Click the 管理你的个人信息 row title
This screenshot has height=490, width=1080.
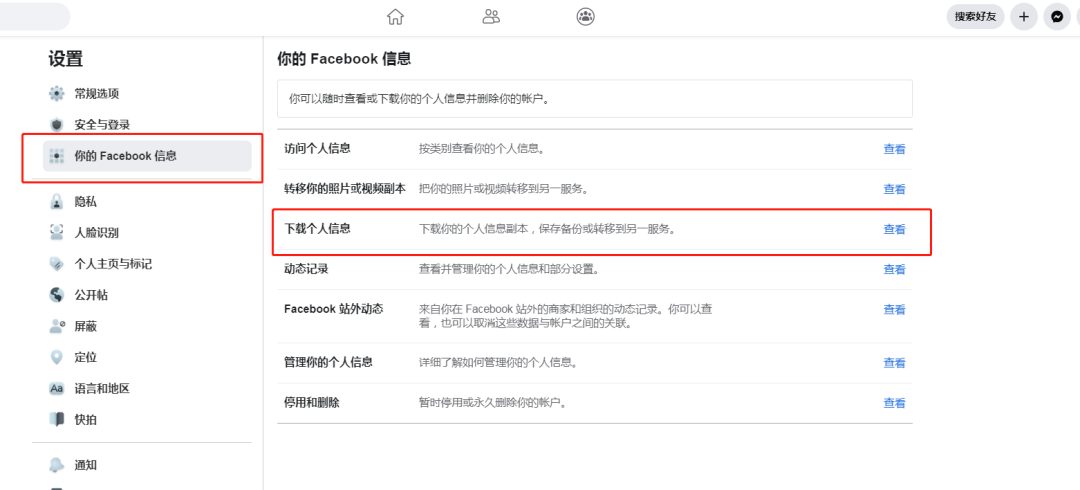[328, 362]
